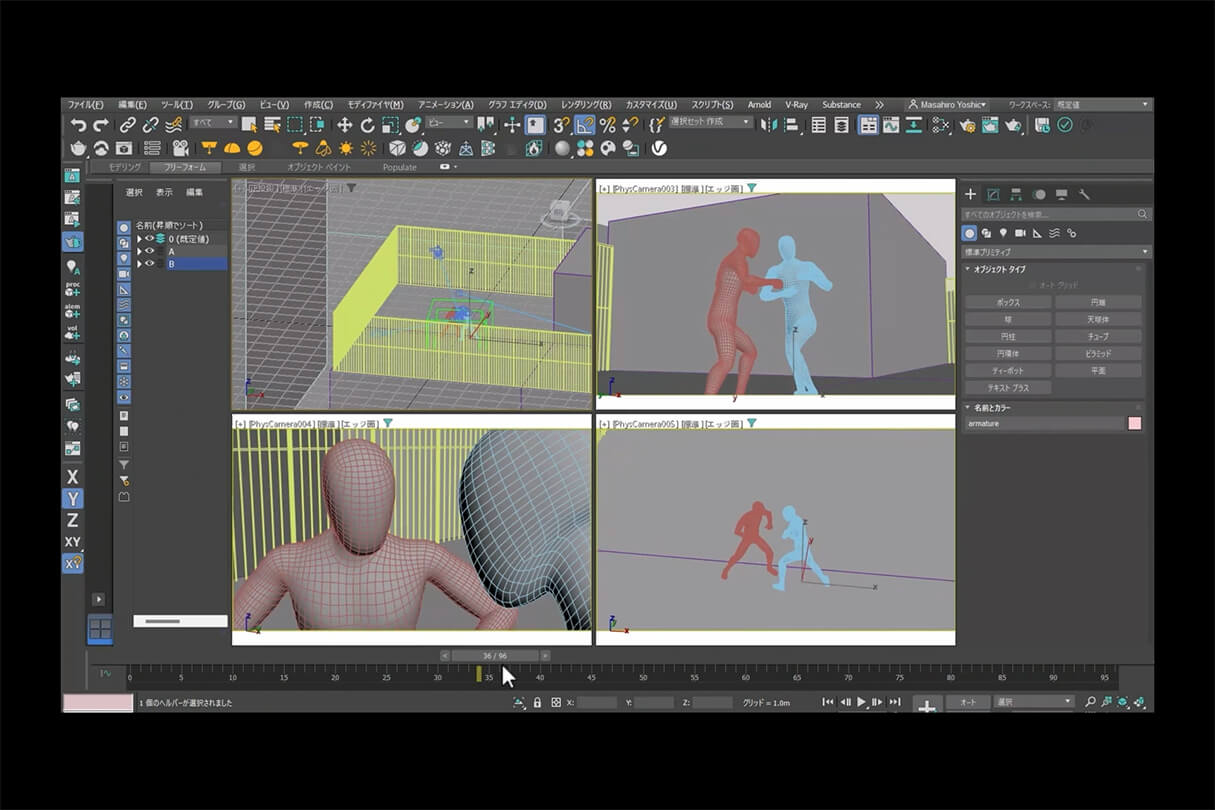Enable the オート auto key mode
This screenshot has height=810, width=1215.
(967, 702)
